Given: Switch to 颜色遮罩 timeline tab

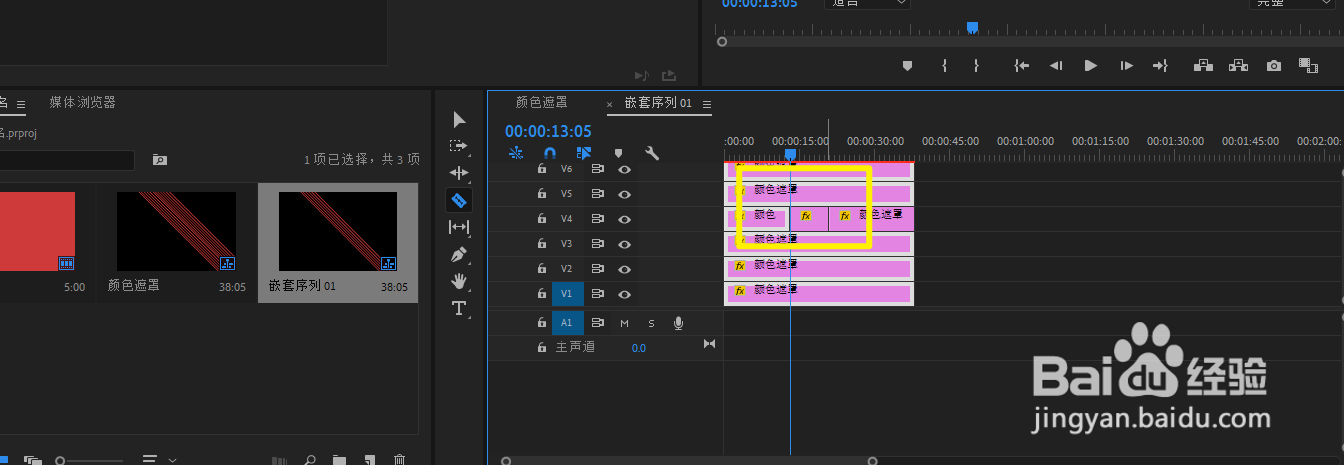Looking at the screenshot, I should point(541,102).
